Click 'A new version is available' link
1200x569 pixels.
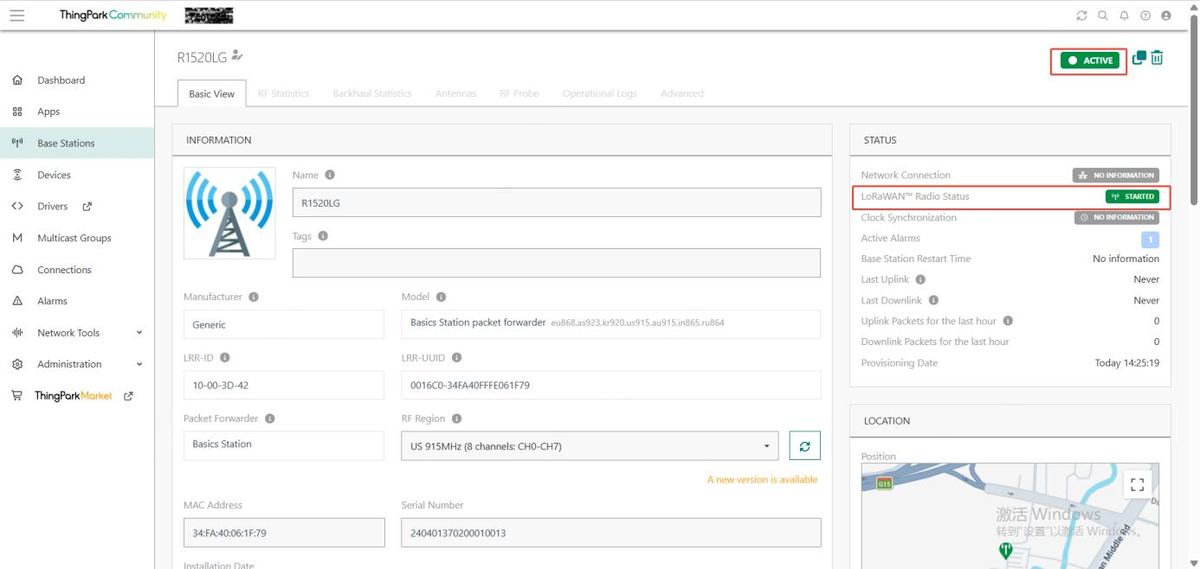(x=762, y=480)
